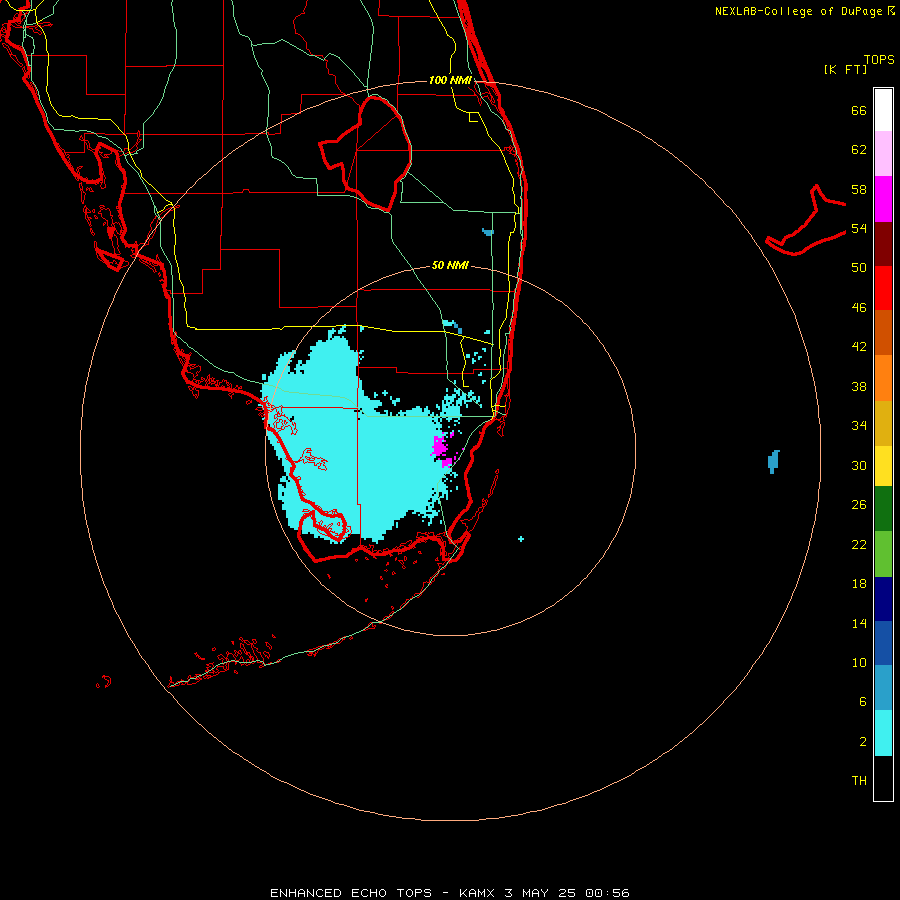Select the white 66 kft swatch
Screen dimensions: 900x900
coord(883,110)
